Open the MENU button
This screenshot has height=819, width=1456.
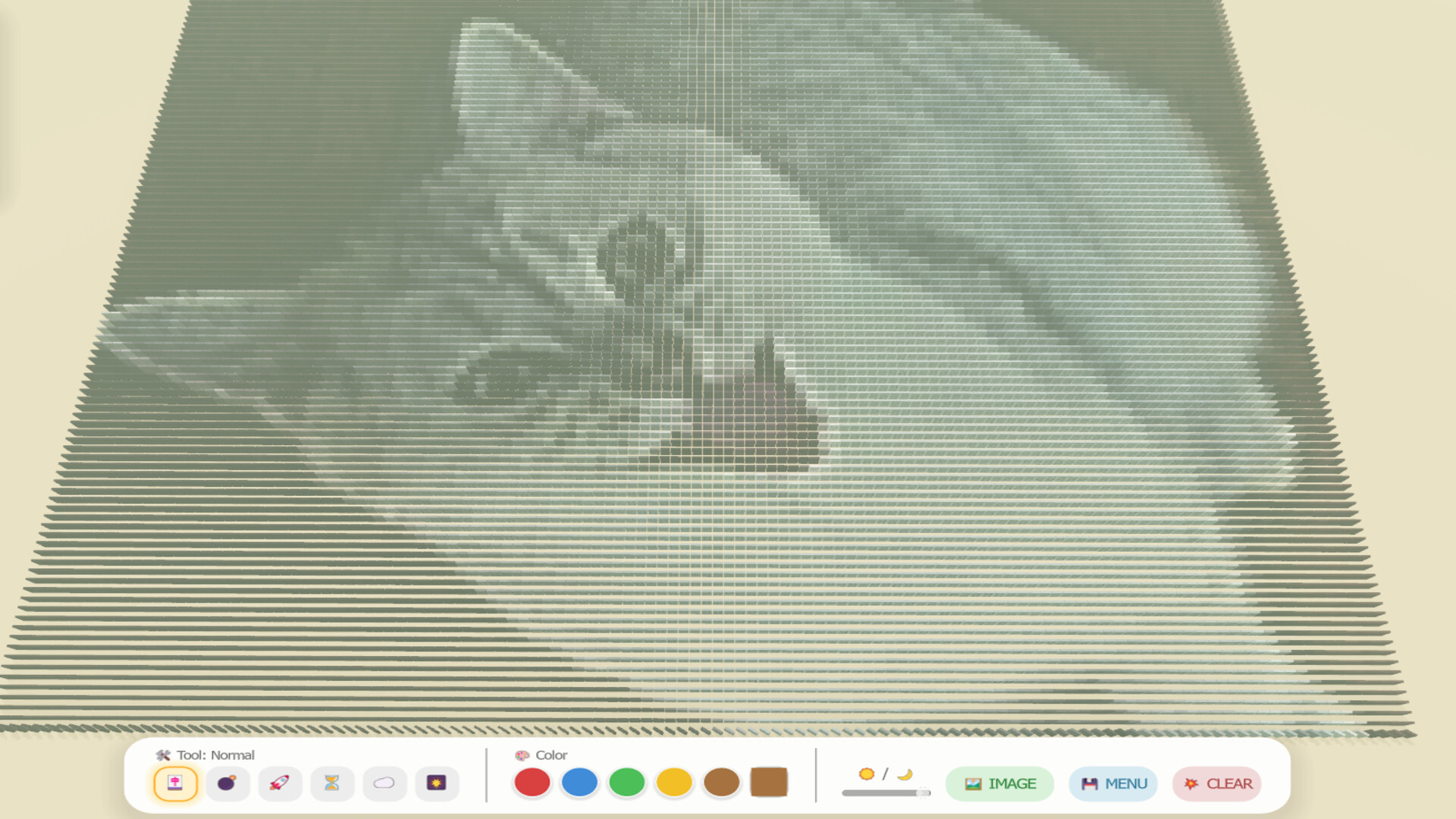coord(1113,784)
